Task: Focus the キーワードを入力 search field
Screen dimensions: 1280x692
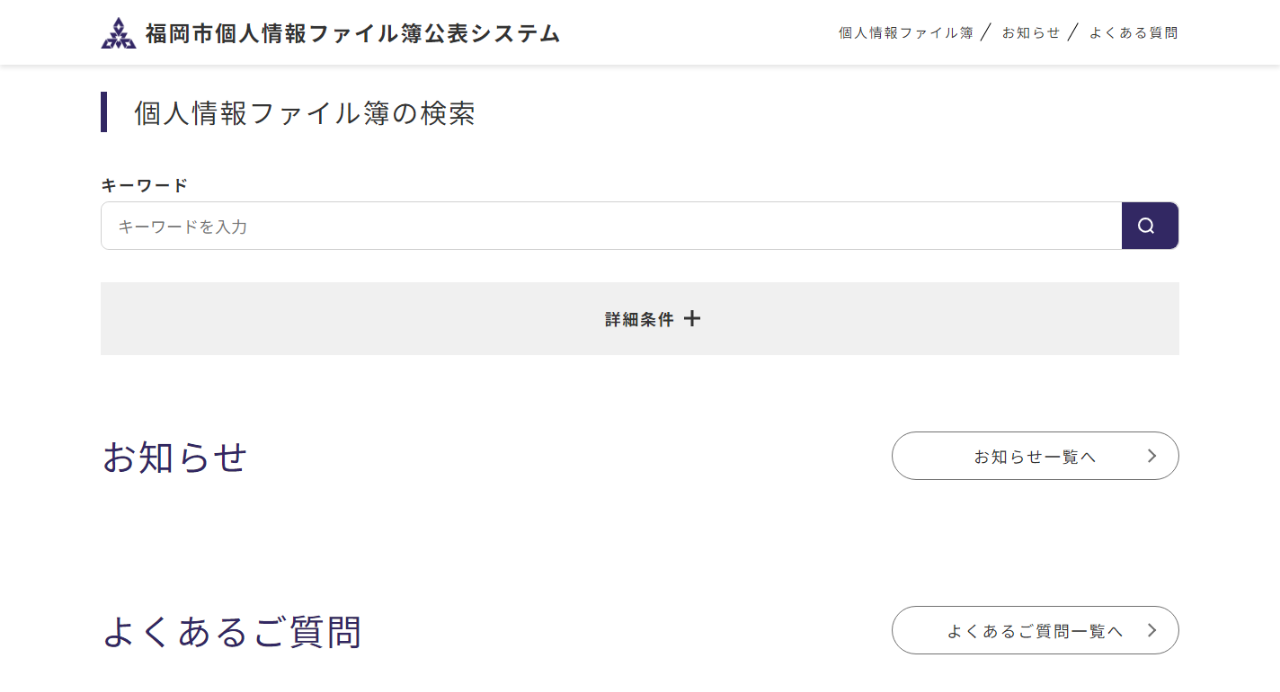Action: pyautogui.click(x=611, y=226)
